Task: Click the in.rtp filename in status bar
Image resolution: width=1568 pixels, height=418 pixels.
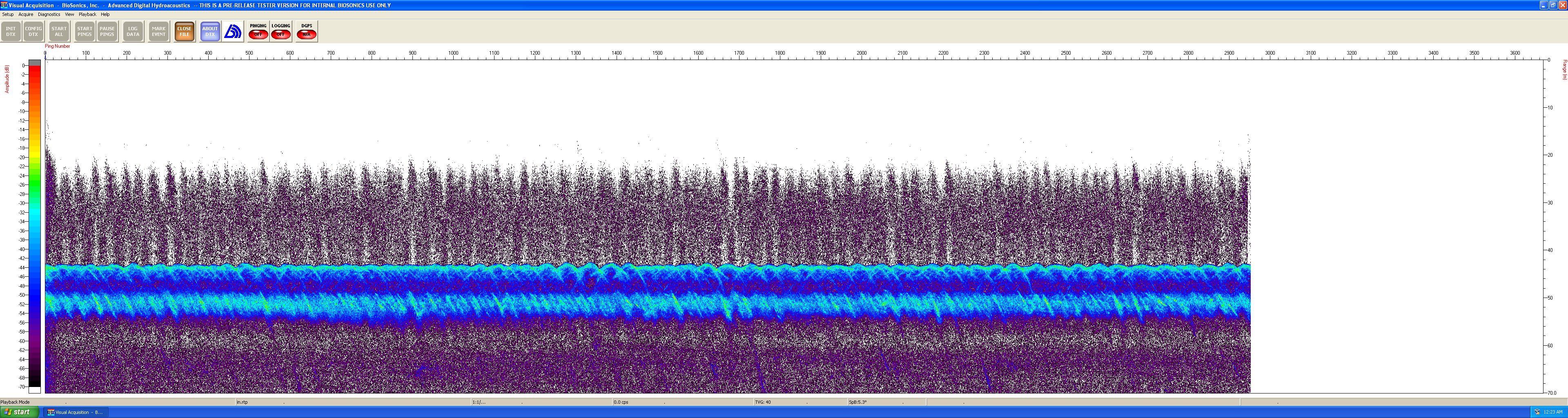Action: [242, 402]
